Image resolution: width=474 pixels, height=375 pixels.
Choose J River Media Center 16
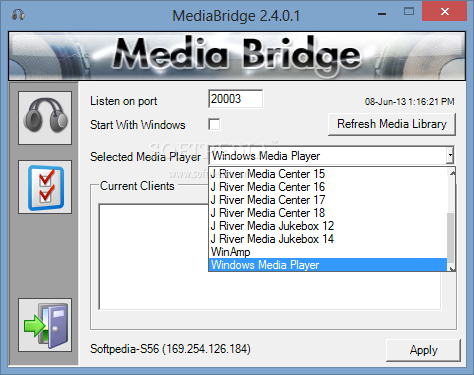tap(328, 187)
